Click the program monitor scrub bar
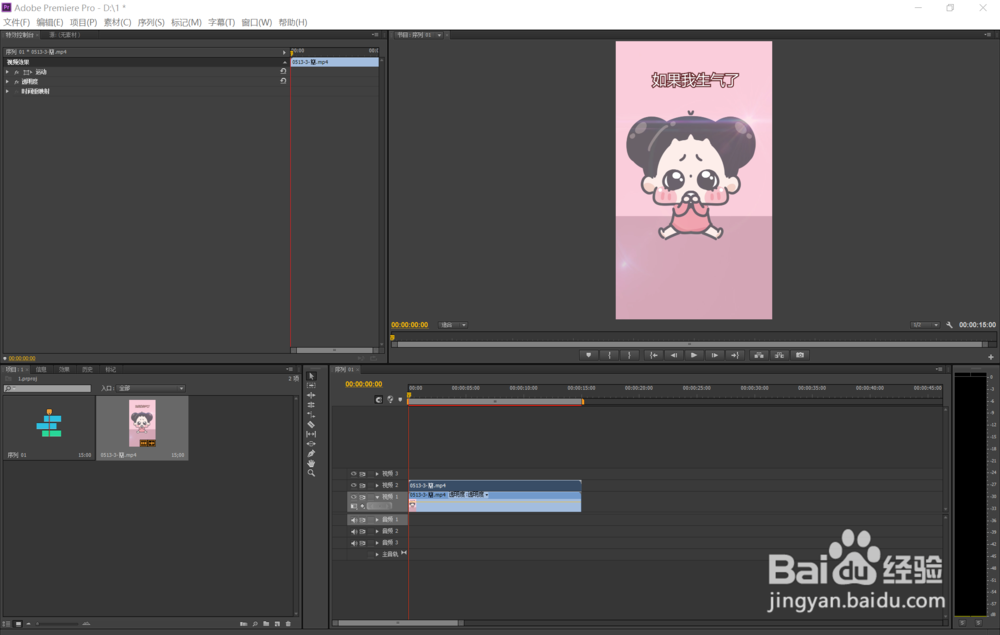This screenshot has height=635, width=1000. (691, 344)
